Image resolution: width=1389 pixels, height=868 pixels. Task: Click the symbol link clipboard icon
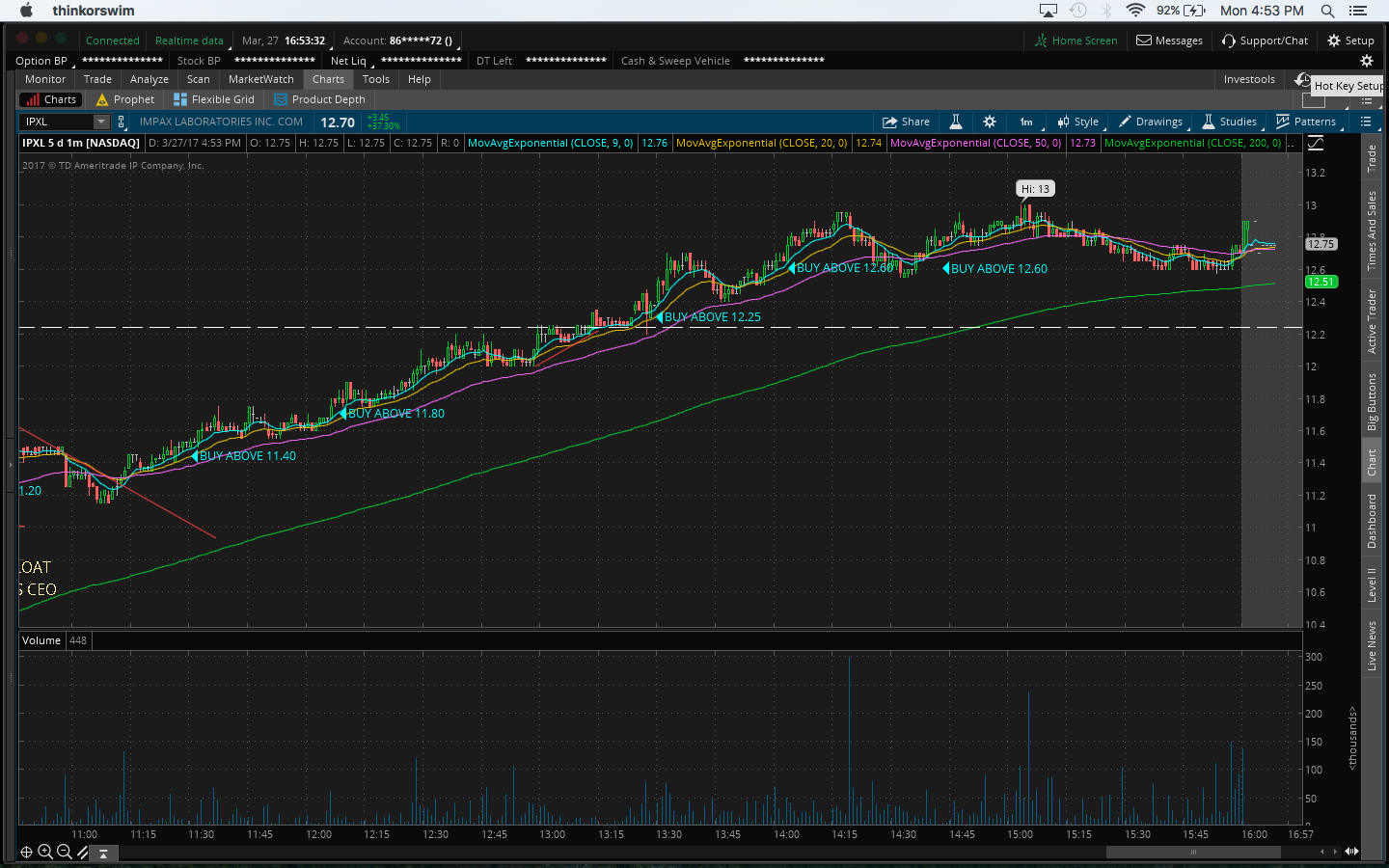[x=121, y=122]
